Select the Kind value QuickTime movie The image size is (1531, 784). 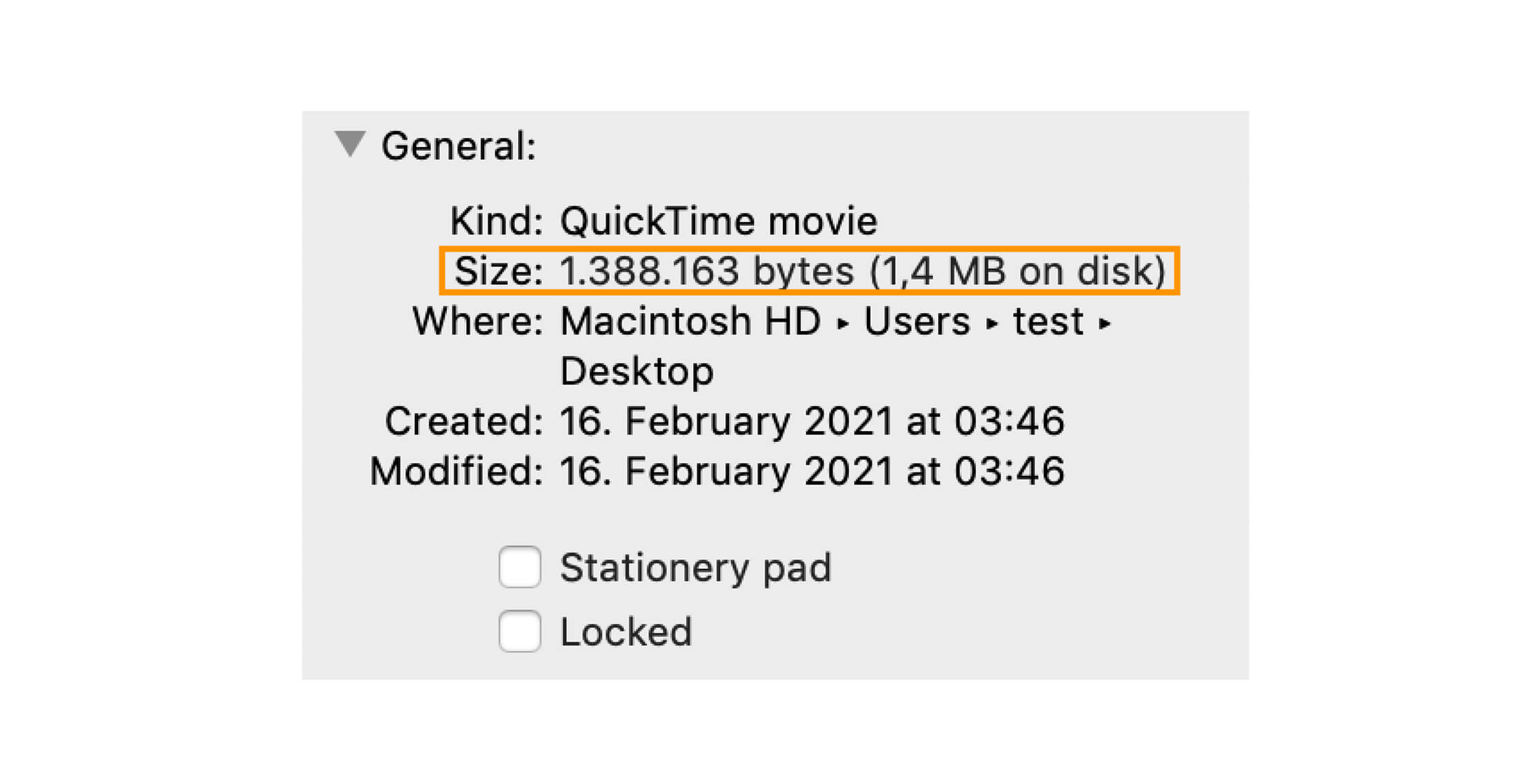719,221
